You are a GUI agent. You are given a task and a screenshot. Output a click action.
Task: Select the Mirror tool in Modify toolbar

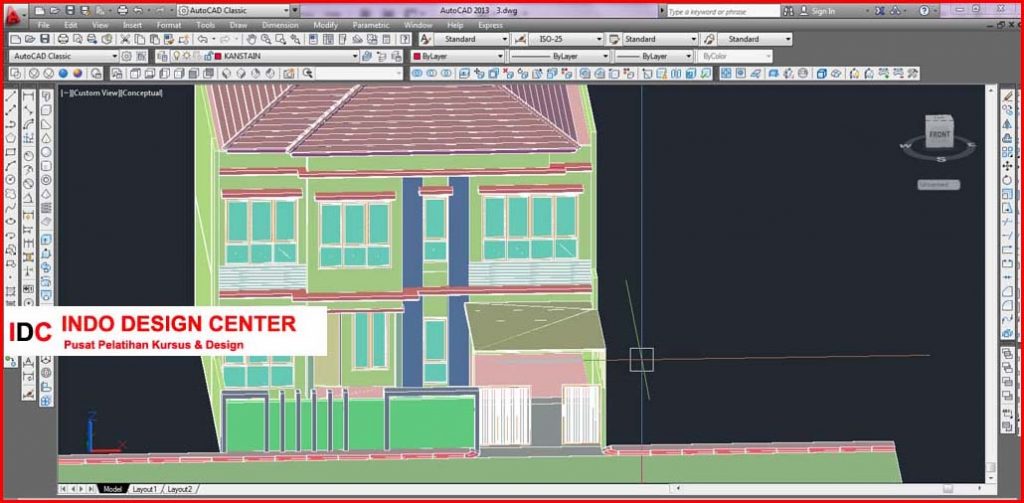[1008, 124]
